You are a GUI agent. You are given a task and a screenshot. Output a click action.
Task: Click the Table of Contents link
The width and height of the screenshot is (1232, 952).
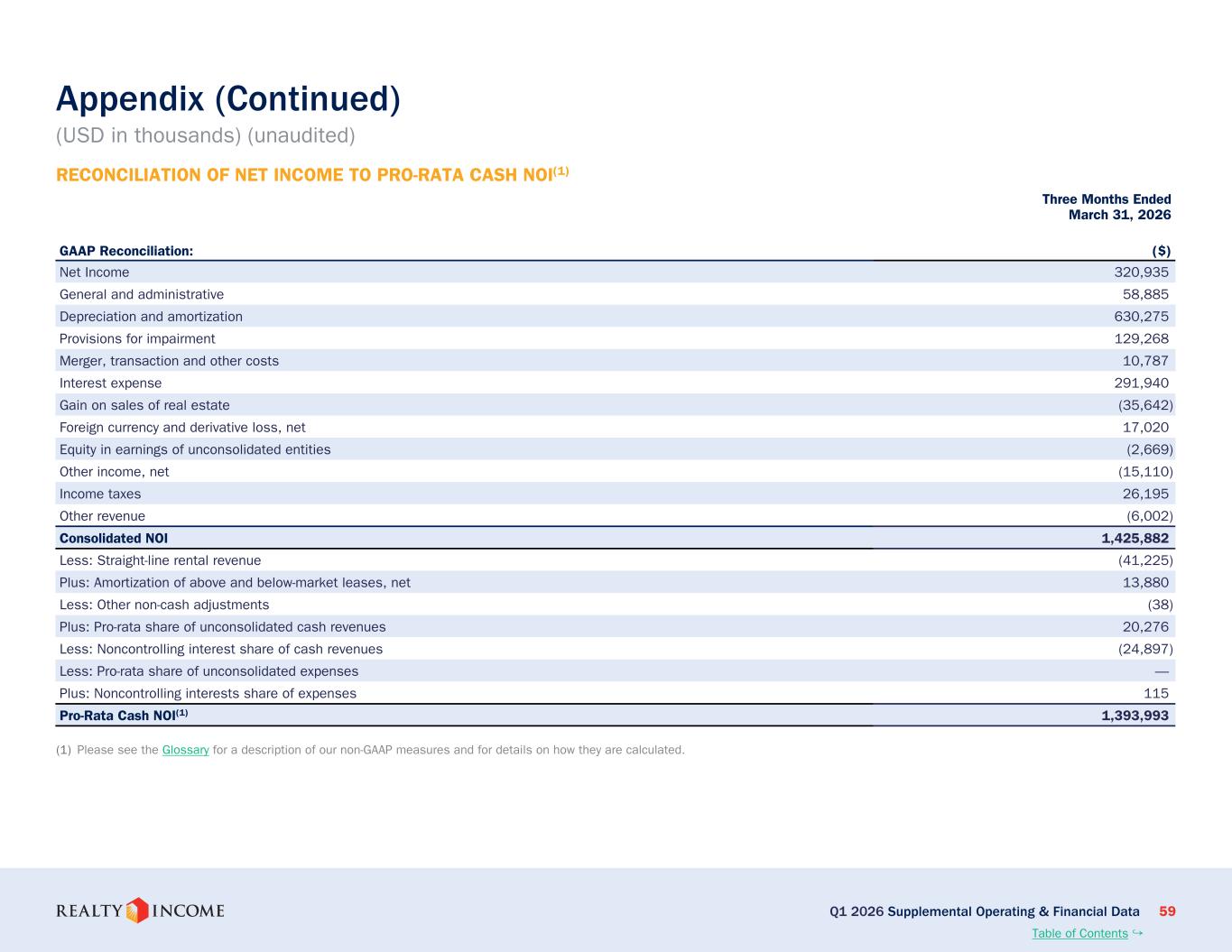point(1079,933)
